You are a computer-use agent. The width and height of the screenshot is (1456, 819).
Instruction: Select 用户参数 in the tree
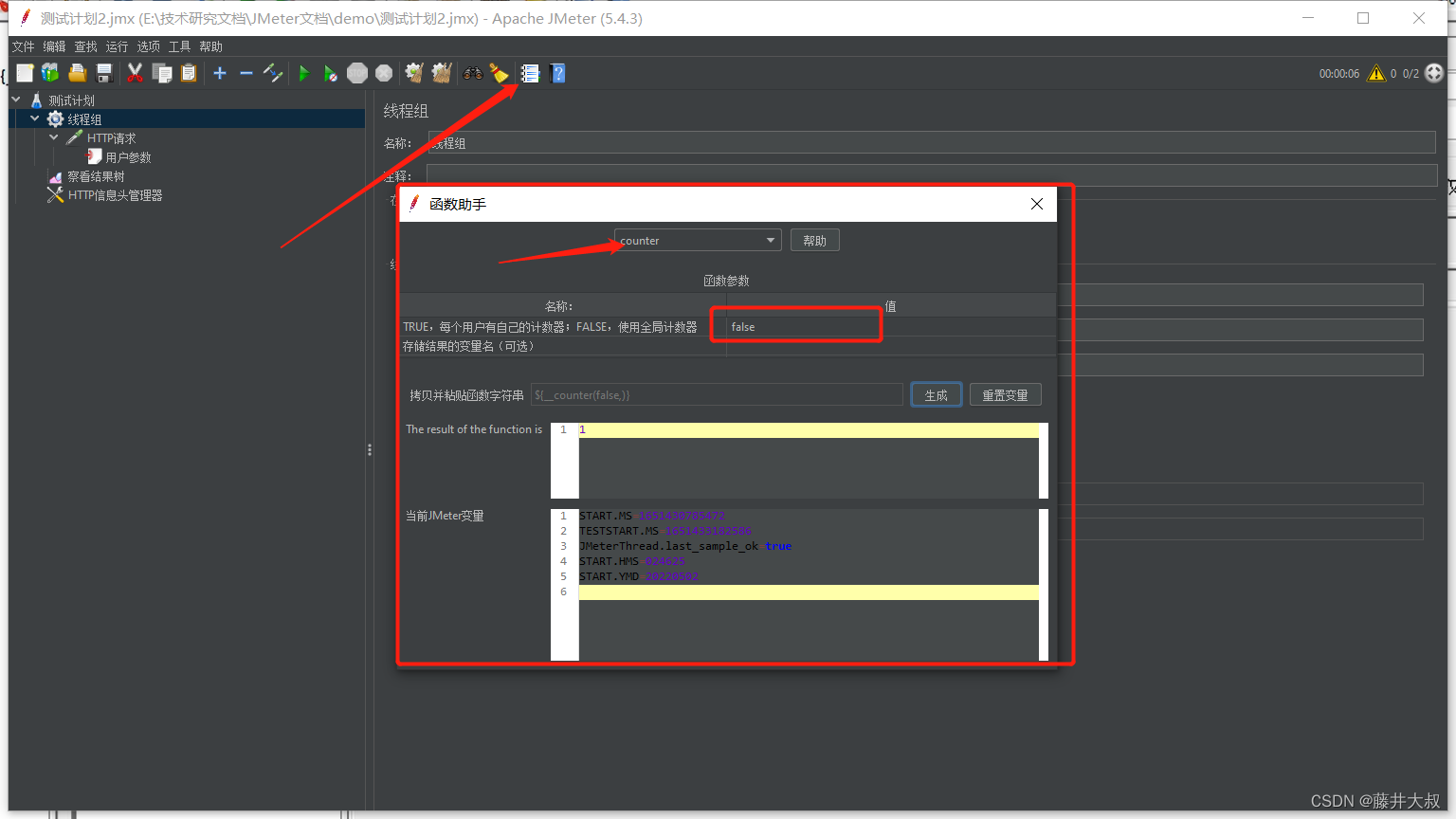(128, 157)
